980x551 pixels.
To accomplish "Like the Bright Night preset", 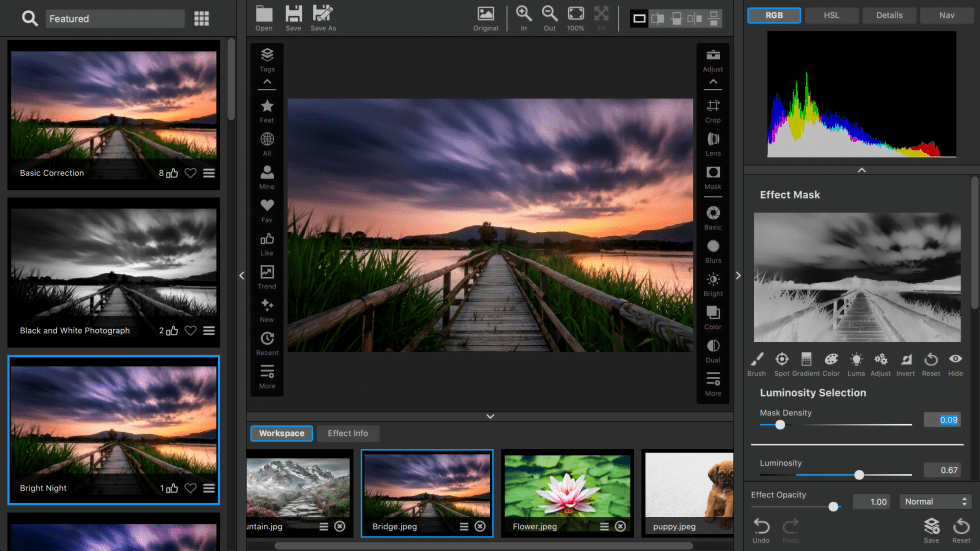I will coord(171,488).
